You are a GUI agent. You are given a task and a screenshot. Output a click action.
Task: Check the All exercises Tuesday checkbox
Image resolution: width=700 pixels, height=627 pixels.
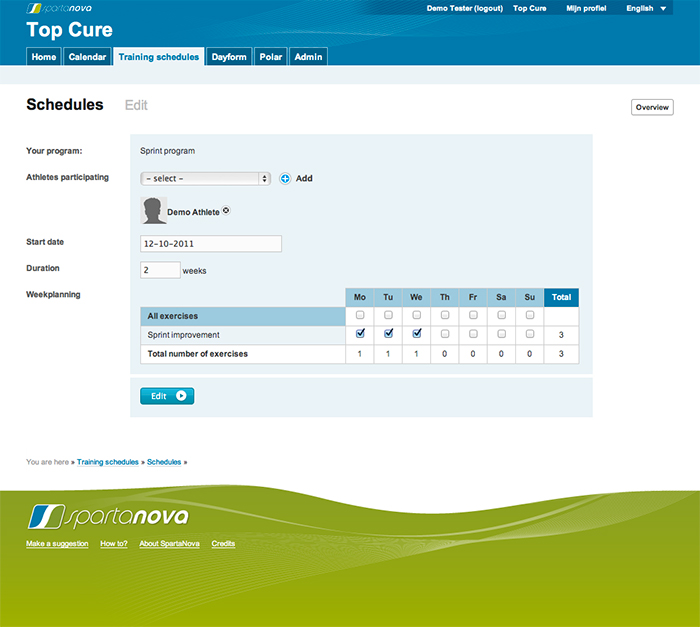pyautogui.click(x=388, y=315)
